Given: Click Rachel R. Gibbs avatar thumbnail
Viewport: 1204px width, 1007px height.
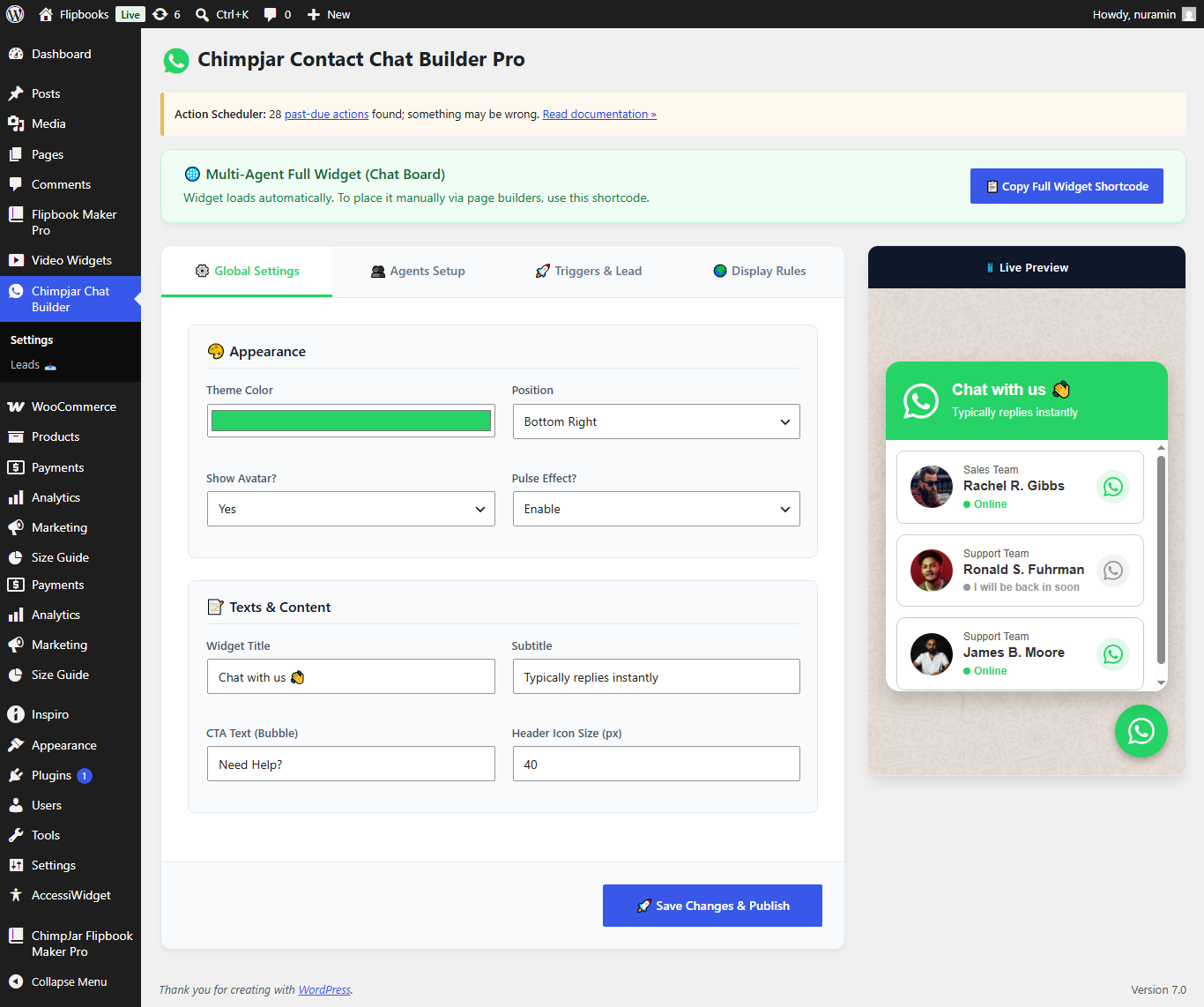Looking at the screenshot, I should pos(932,487).
